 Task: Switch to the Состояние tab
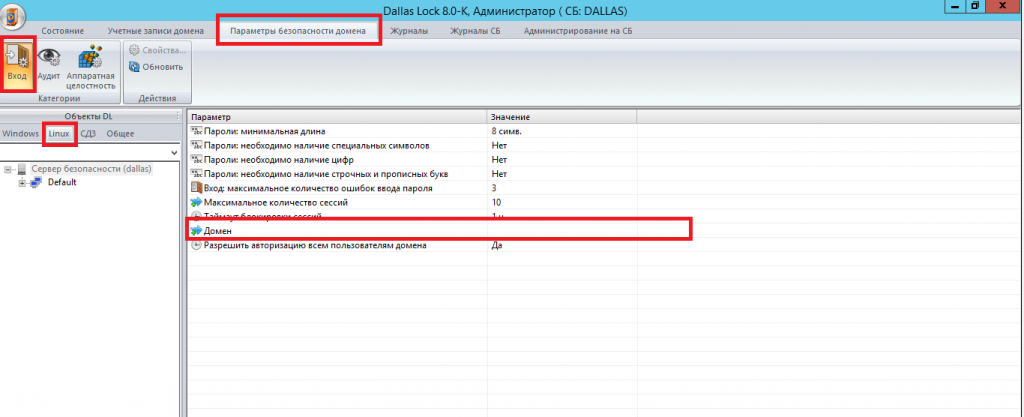click(x=63, y=31)
